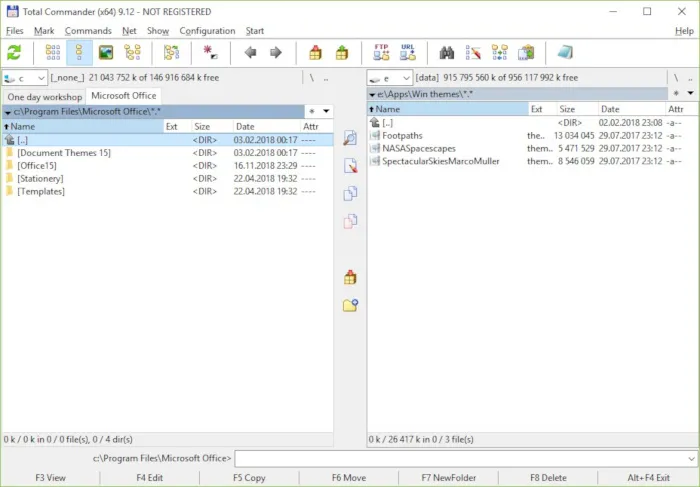This screenshot has width=700, height=487.
Task: Open the command line history dropdown
Action: [691, 458]
